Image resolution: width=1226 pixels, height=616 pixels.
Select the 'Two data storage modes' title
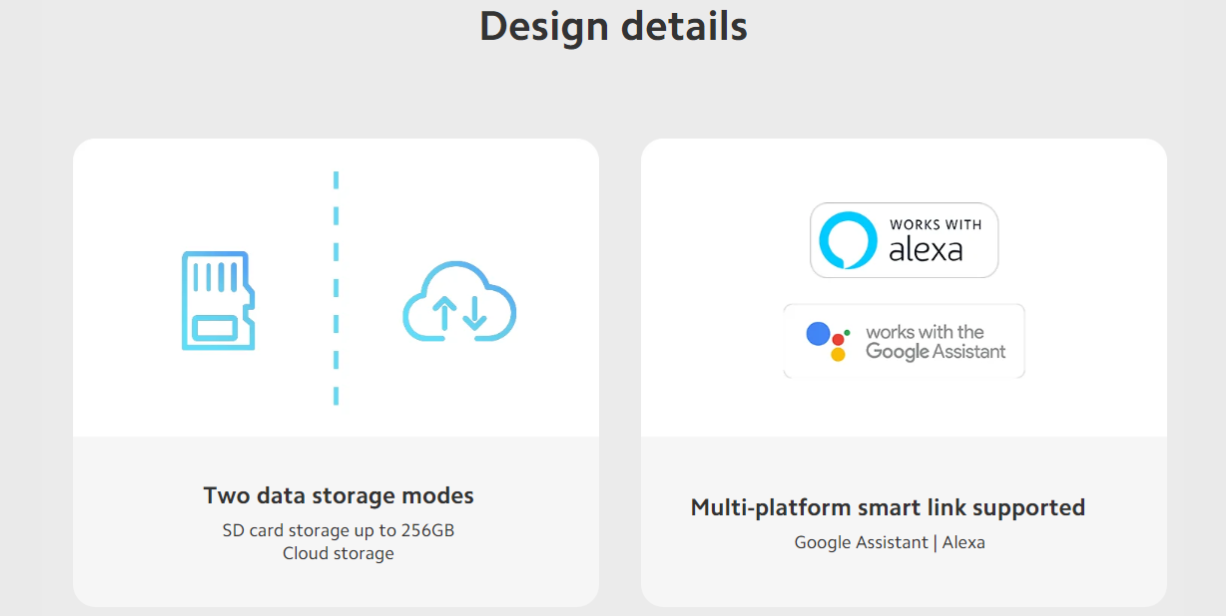pos(338,495)
